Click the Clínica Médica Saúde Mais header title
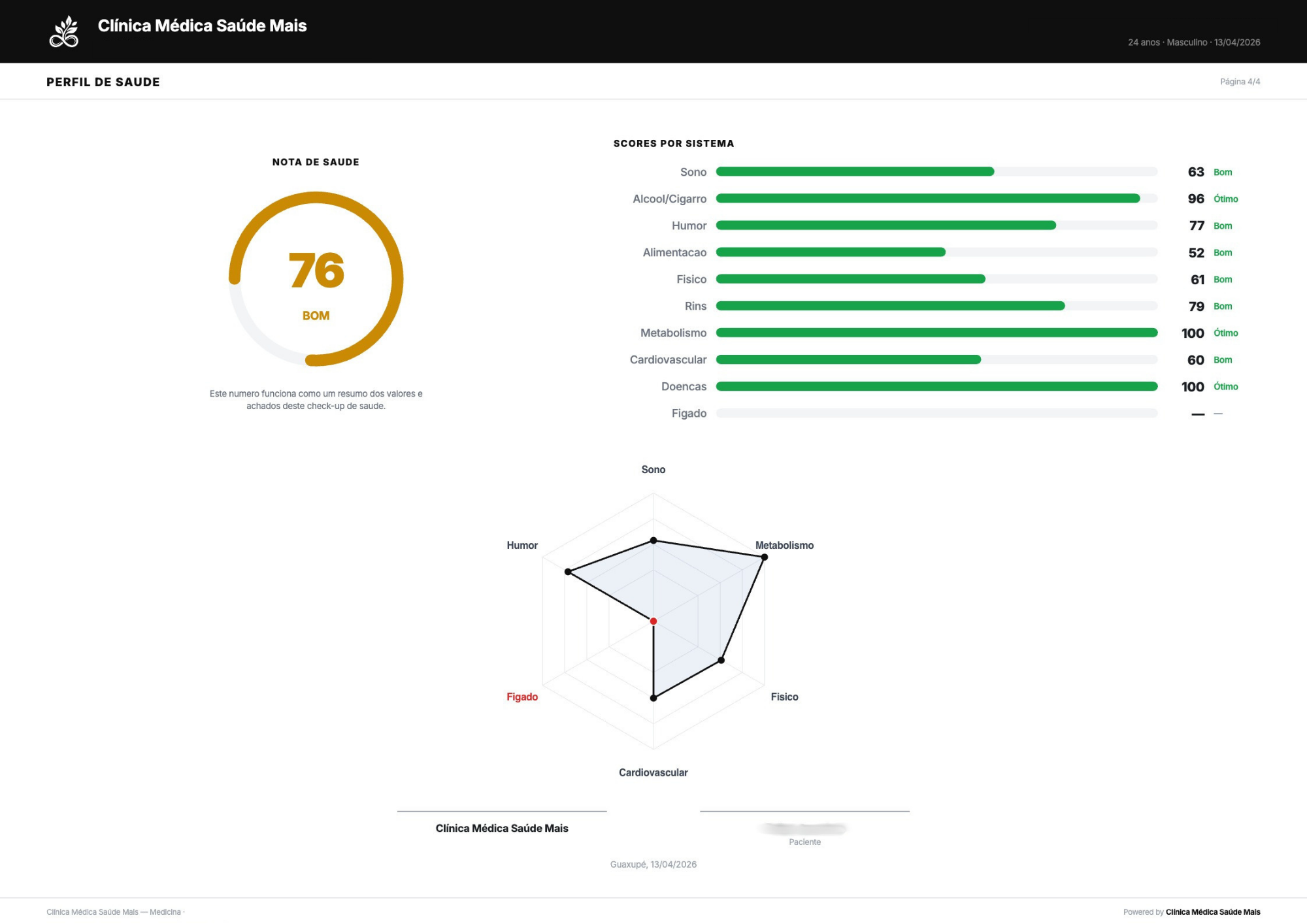 [202, 26]
